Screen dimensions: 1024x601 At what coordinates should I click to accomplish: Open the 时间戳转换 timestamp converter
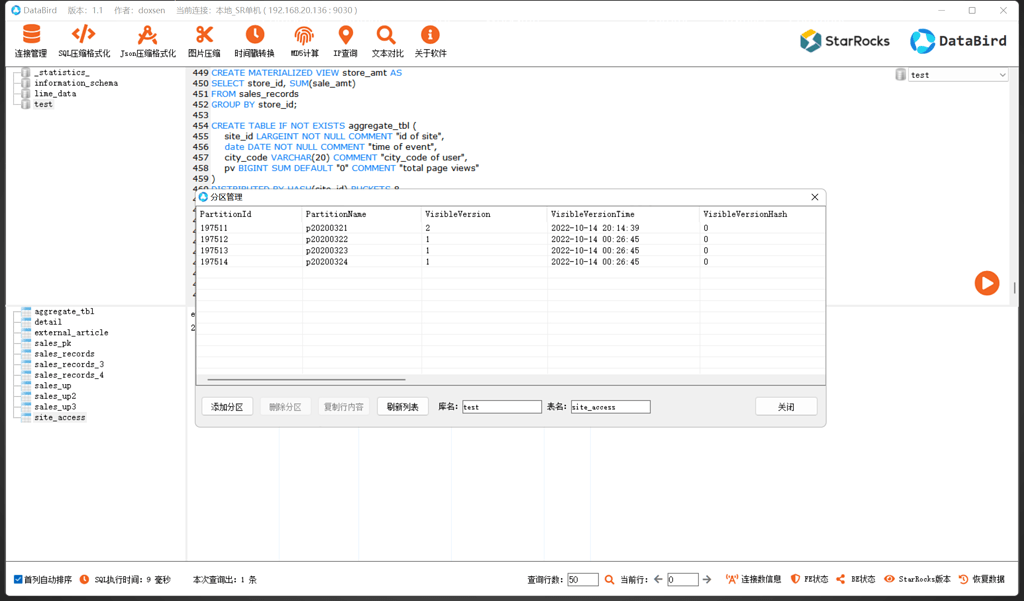tap(254, 41)
